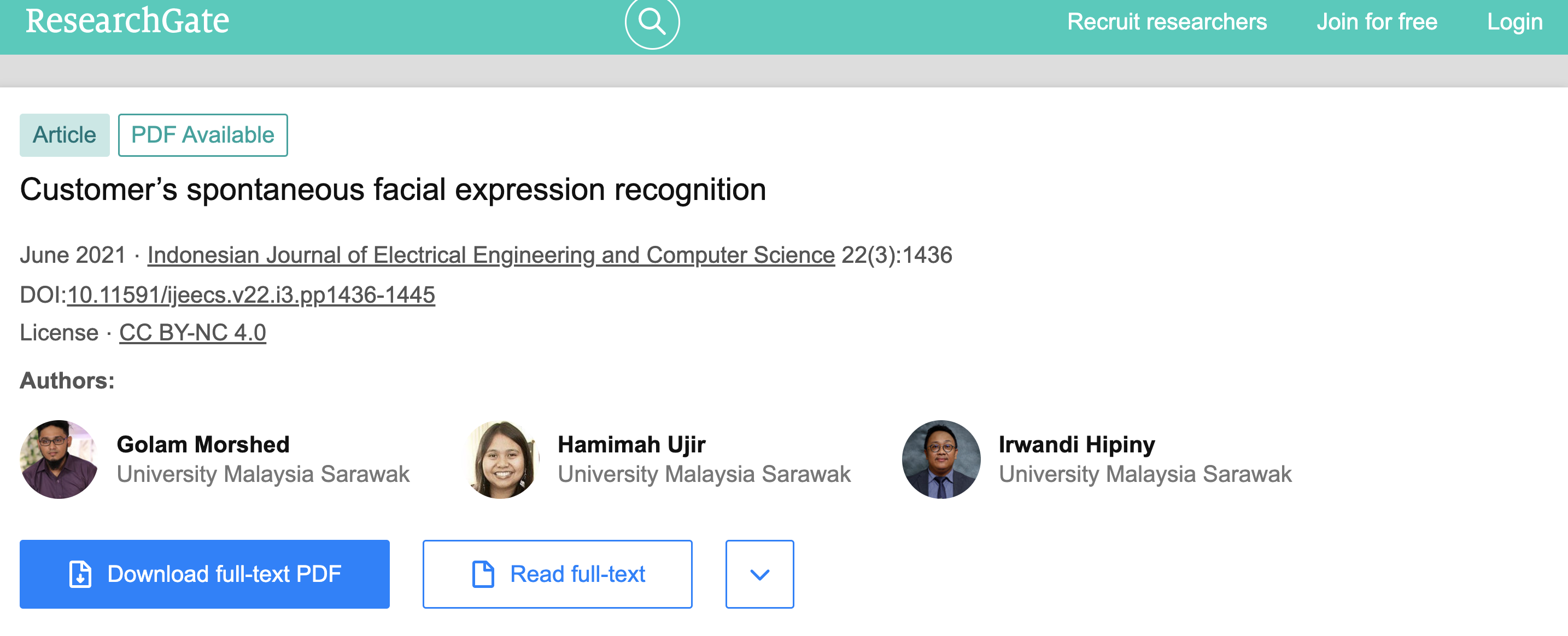Open the CC BY-NC 4.0 license link
The width and height of the screenshot is (1568, 636).
coord(192,332)
